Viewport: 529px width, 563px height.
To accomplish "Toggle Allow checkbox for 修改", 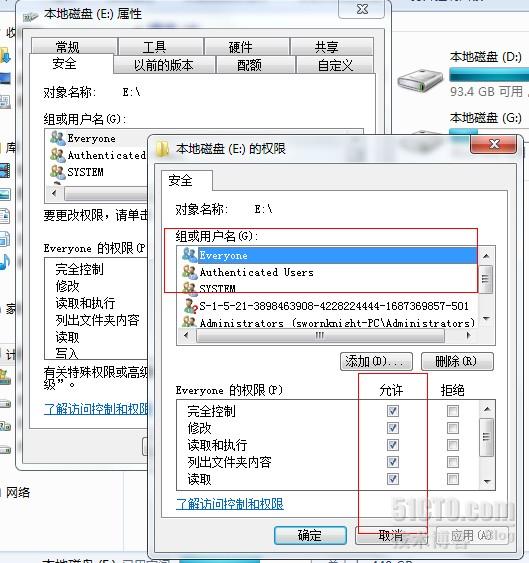I will pos(393,428).
